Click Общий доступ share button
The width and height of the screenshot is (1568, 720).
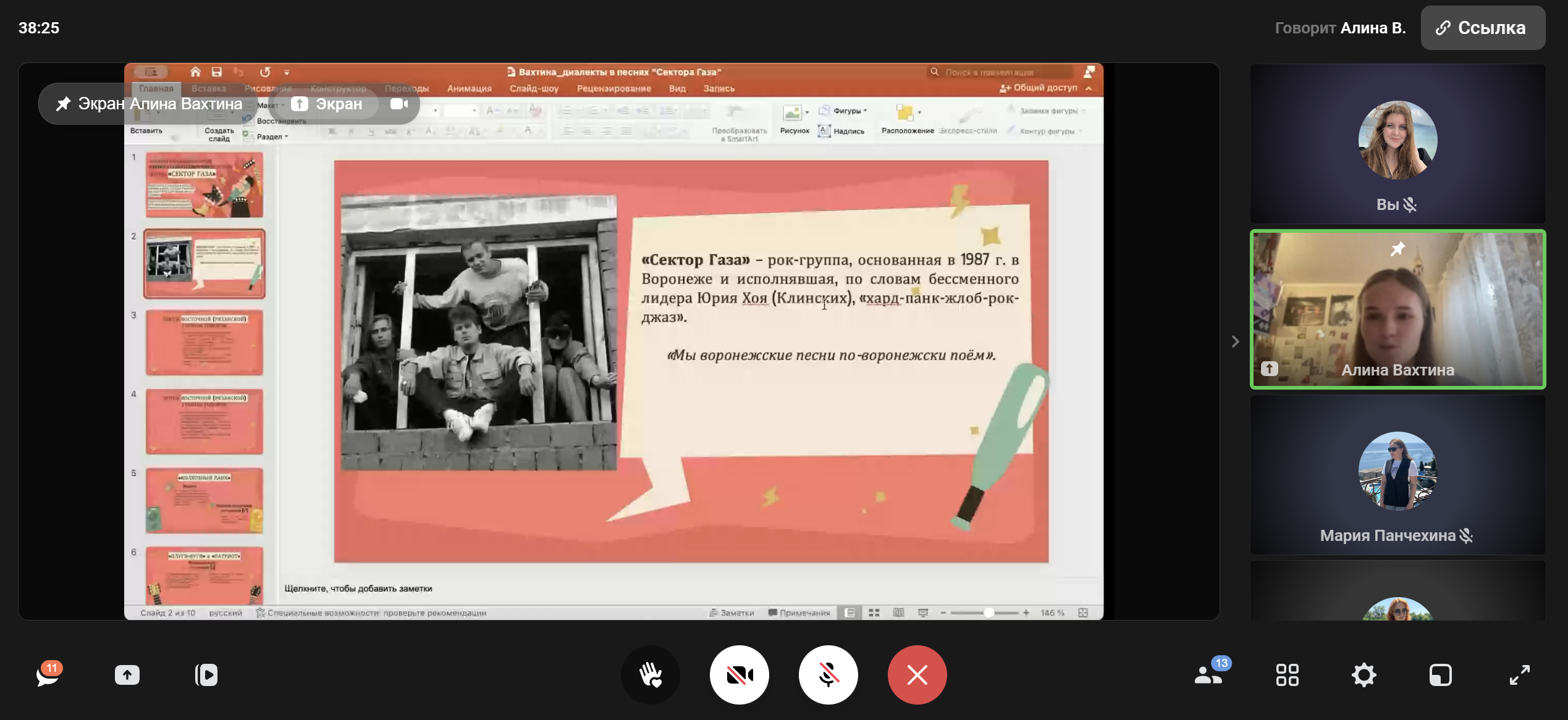point(1038,88)
